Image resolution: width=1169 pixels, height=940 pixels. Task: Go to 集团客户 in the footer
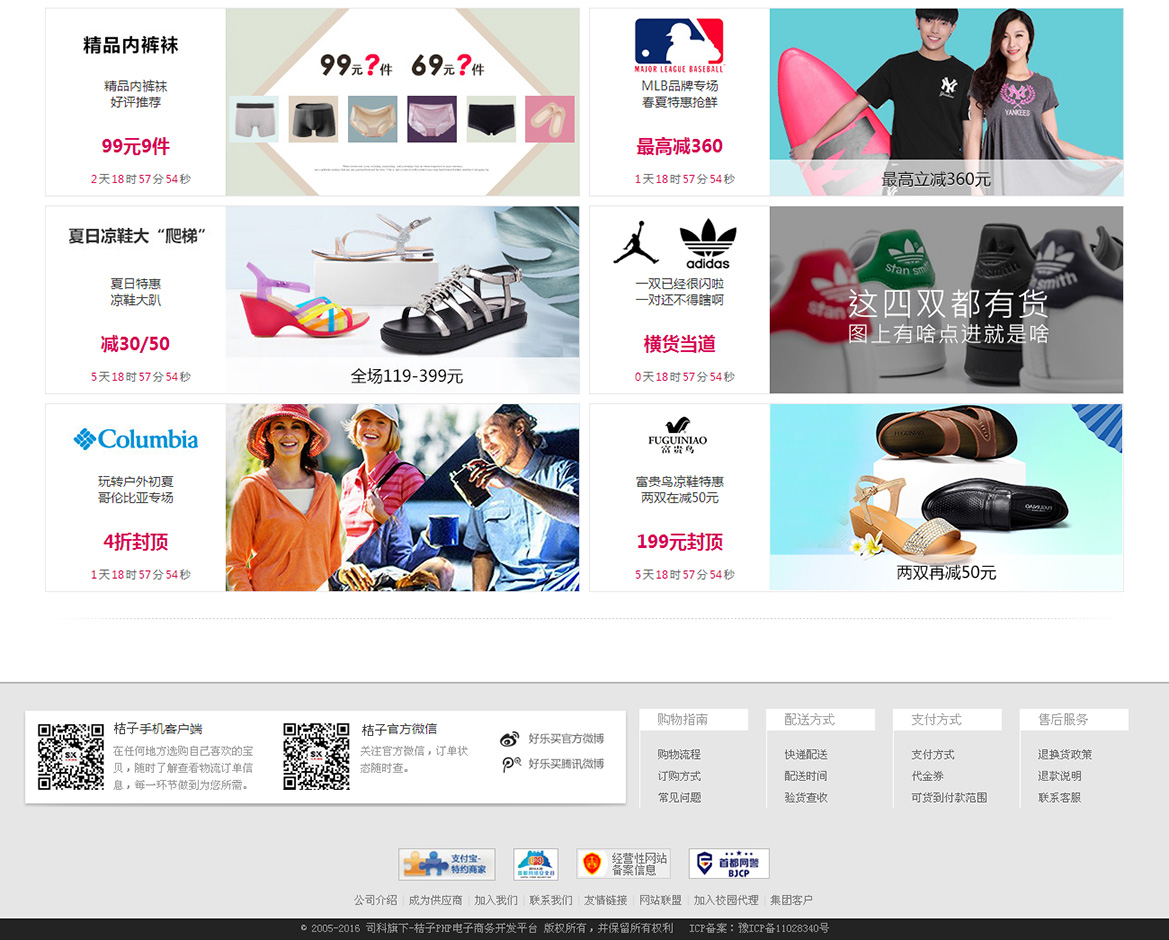pyautogui.click(x=792, y=900)
